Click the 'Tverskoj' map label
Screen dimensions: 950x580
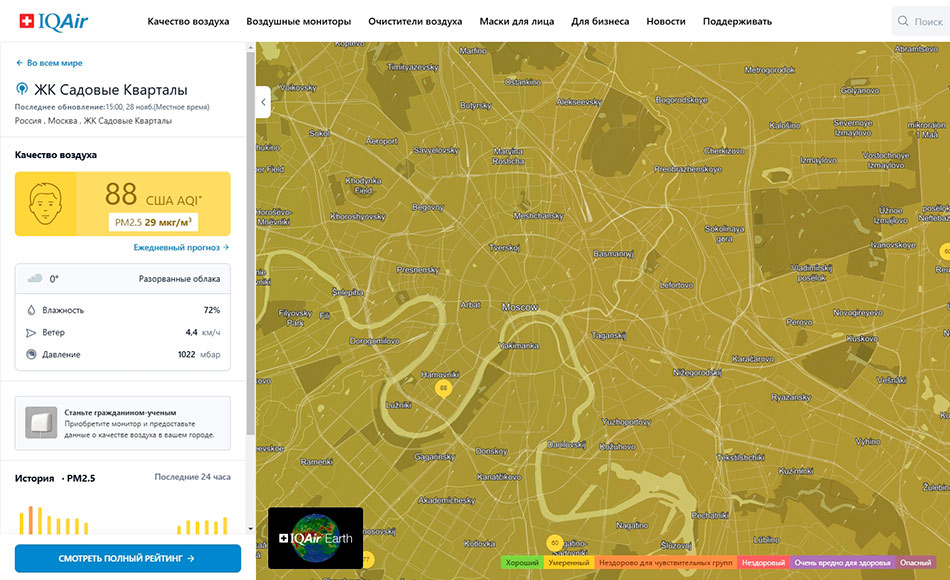point(505,247)
